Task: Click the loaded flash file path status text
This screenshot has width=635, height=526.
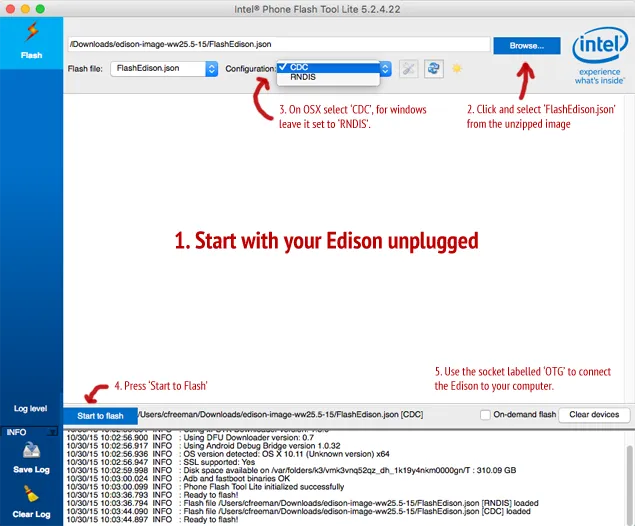Action: (x=281, y=415)
